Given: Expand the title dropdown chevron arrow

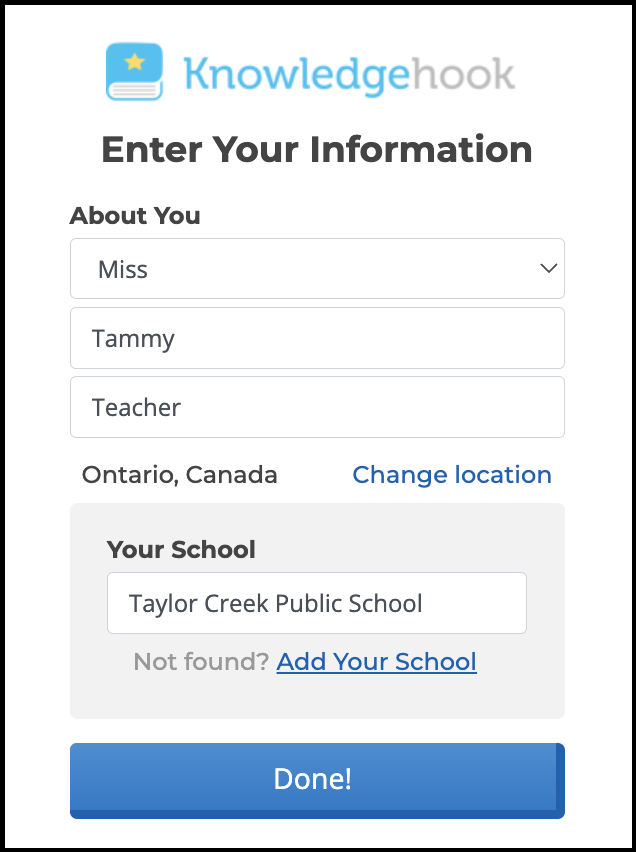Looking at the screenshot, I should pos(548,268).
